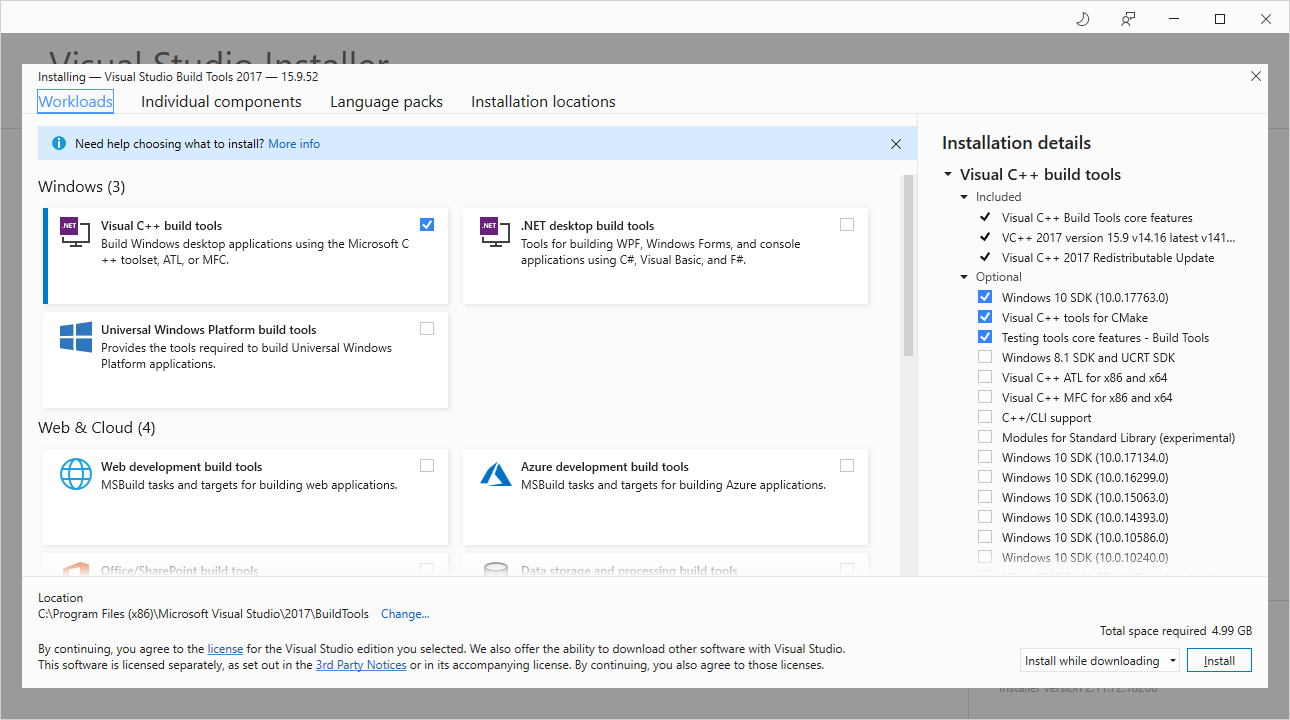Click the Web development globe icon
Screen dimensions: 1290x720
click(x=76, y=474)
